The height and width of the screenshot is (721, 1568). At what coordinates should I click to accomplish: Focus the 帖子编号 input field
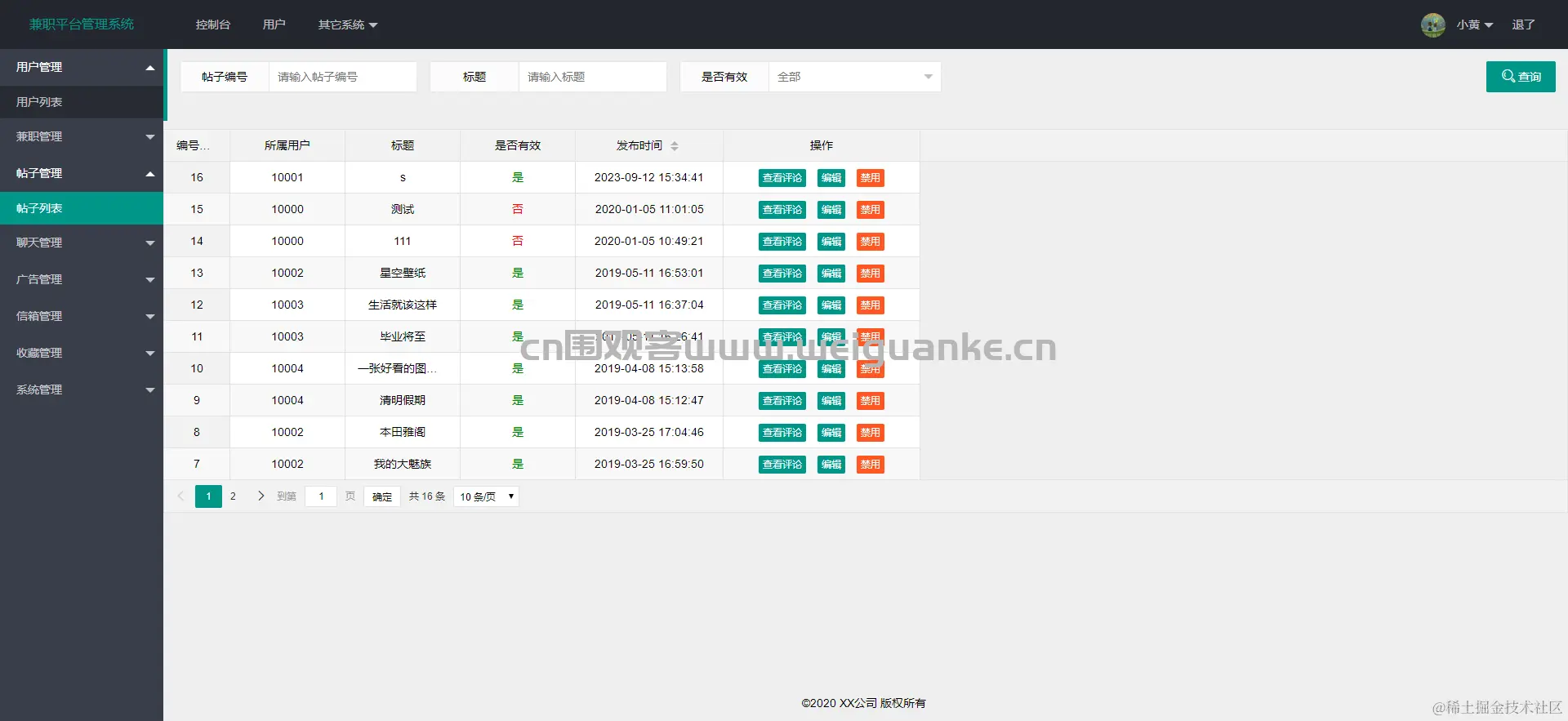coord(343,77)
